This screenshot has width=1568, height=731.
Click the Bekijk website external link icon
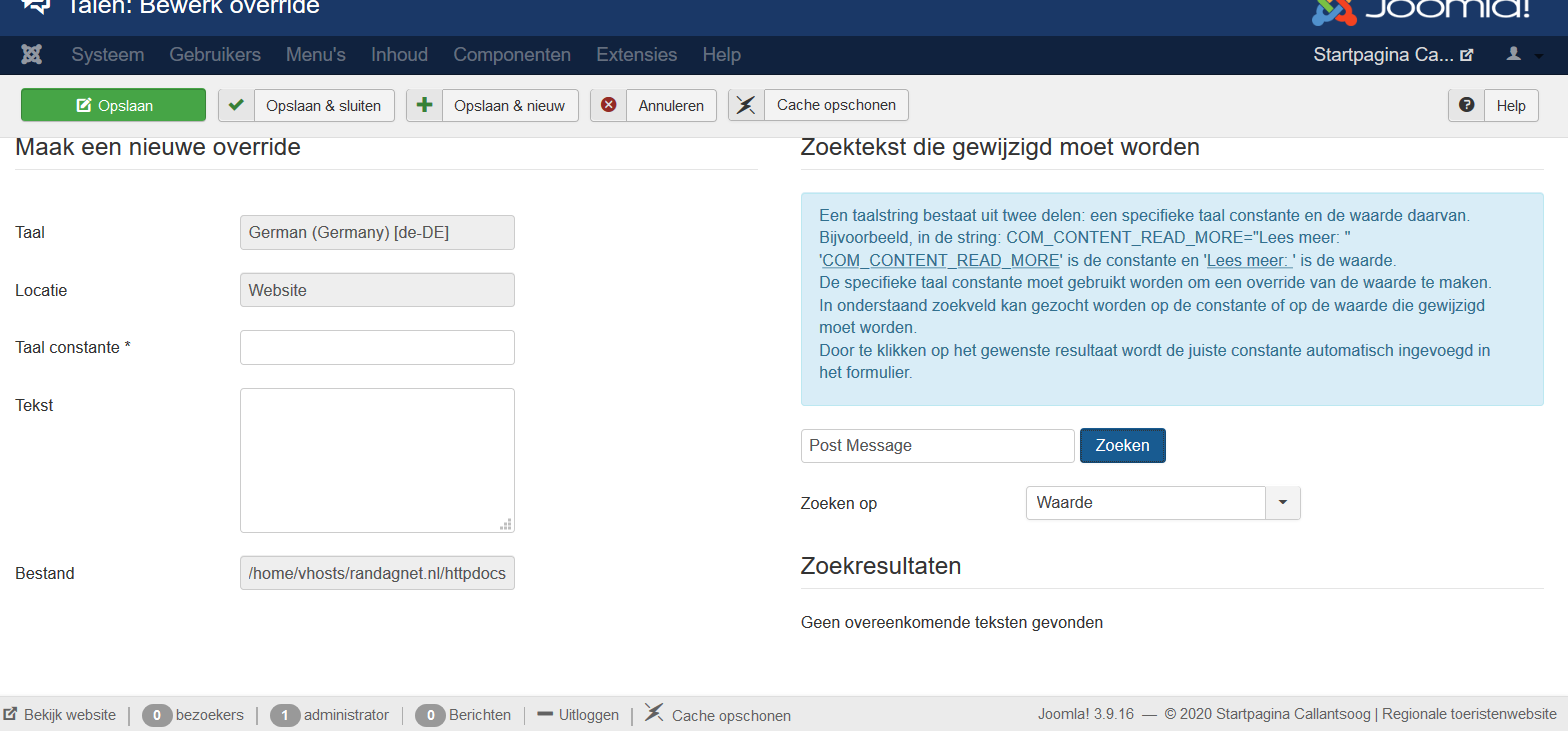pyautogui.click(x=10, y=715)
